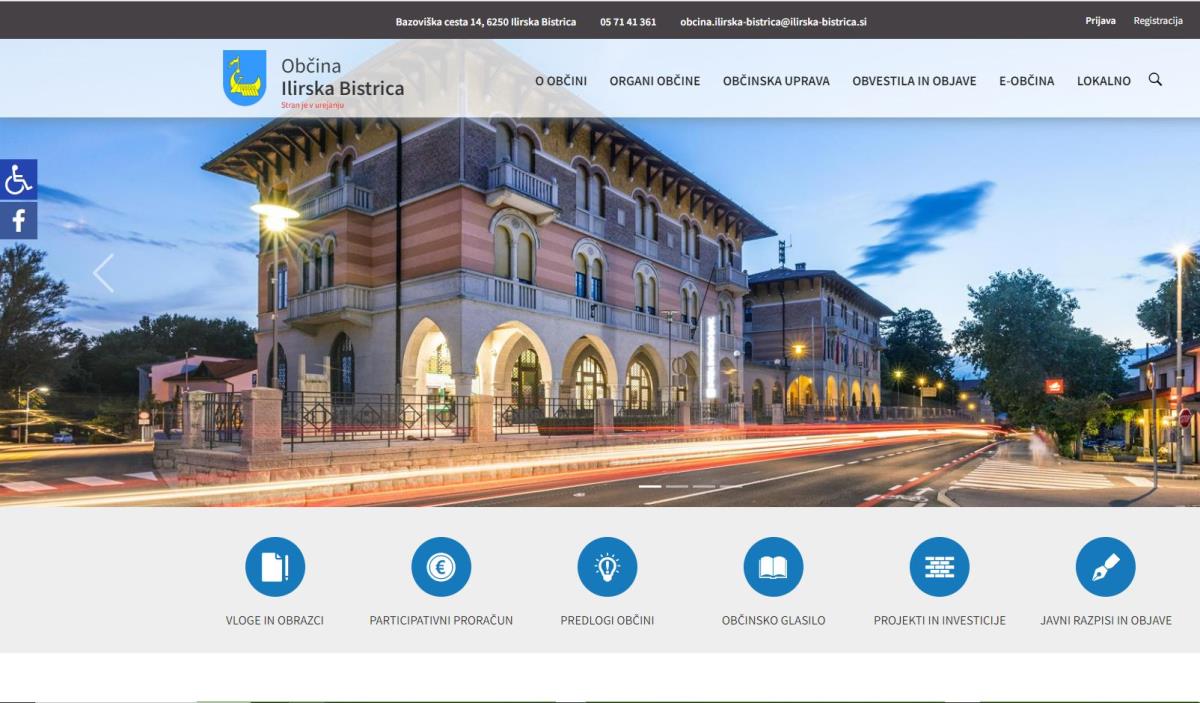The width and height of the screenshot is (1200, 703).
Task: Open the LOKALNO menu
Action: 1104,81
